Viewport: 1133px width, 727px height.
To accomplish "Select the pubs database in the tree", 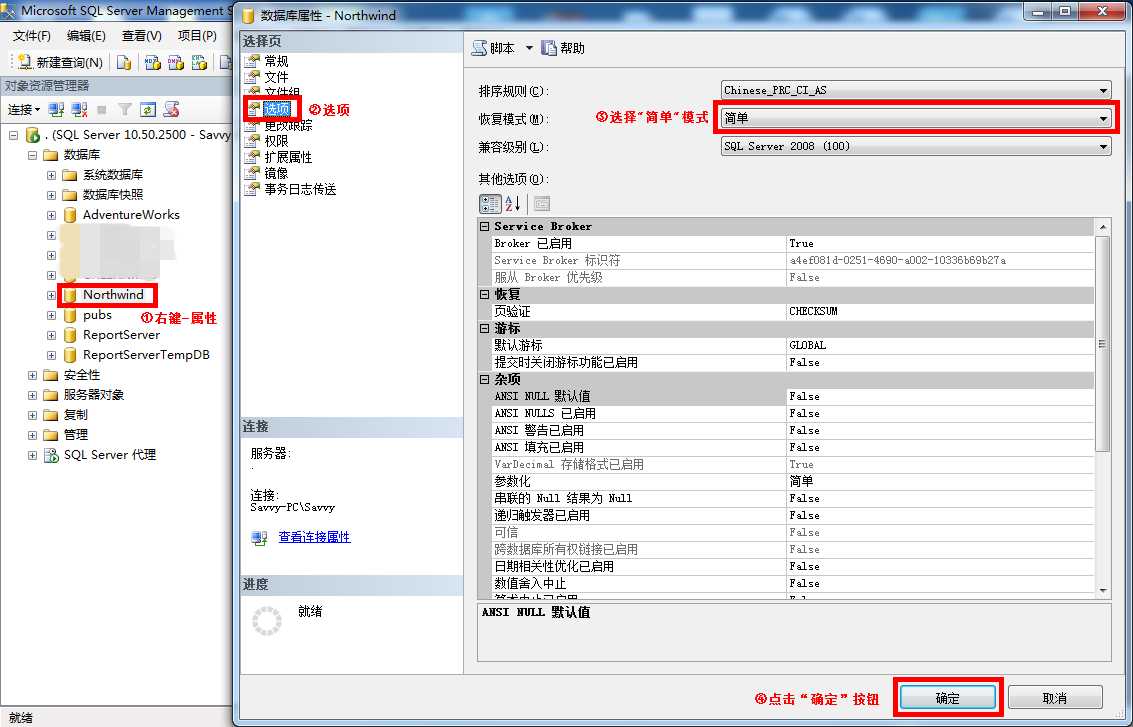I will pos(97,315).
